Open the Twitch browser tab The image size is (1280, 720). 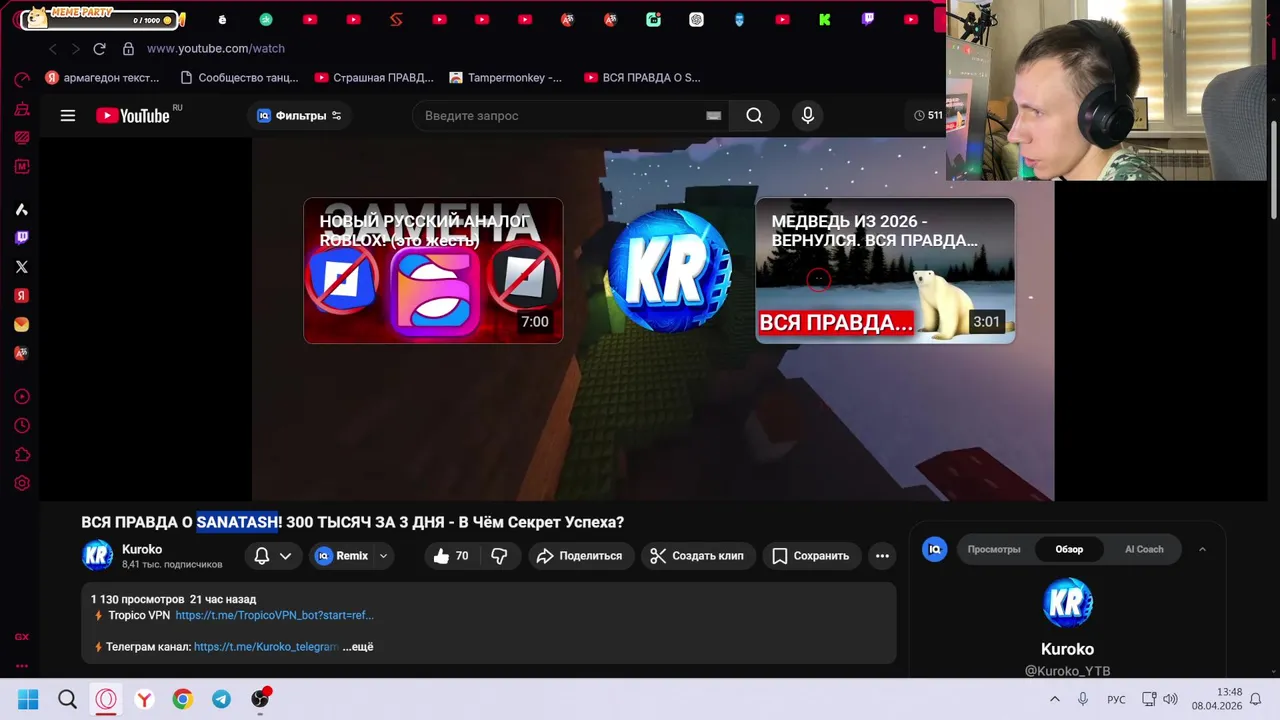tap(867, 19)
